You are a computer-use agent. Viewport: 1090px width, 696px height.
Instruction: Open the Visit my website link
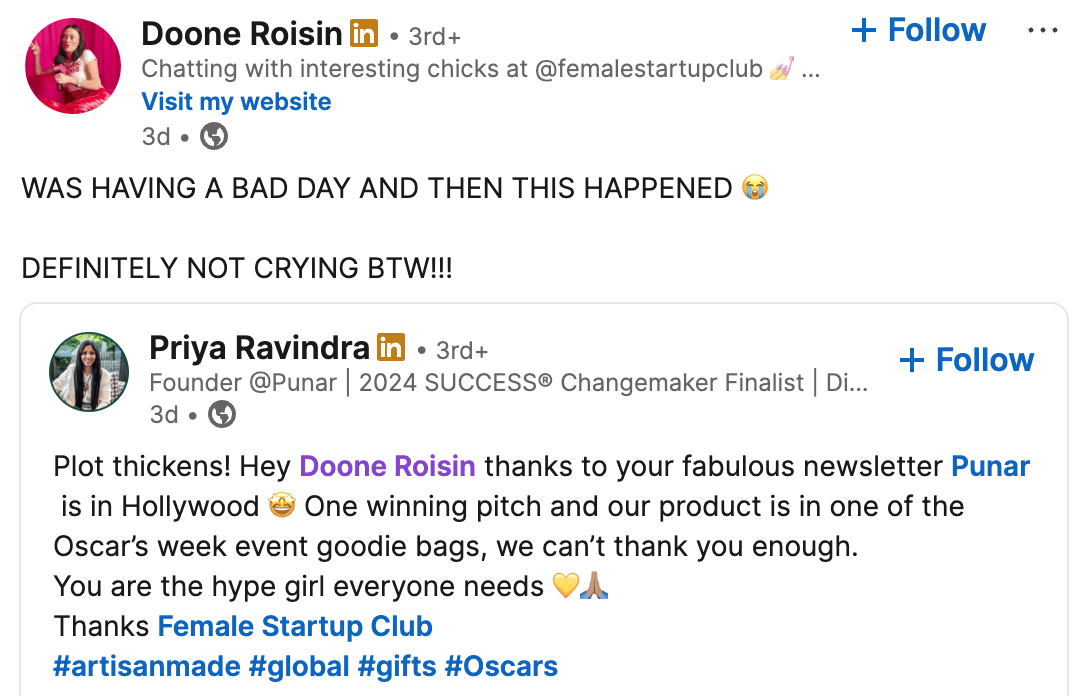(x=236, y=102)
